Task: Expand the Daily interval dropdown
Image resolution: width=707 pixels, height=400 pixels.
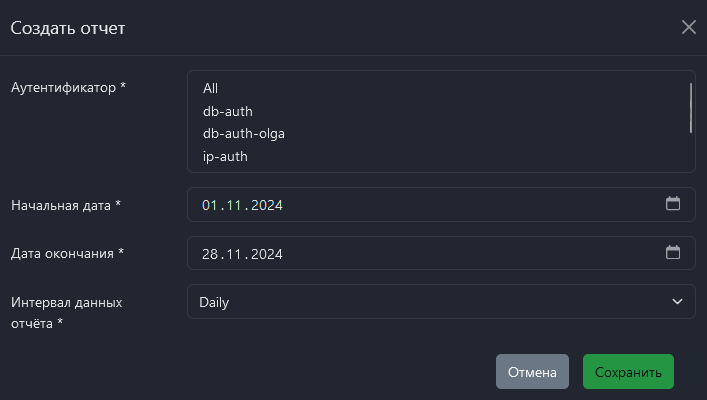Action: point(441,301)
